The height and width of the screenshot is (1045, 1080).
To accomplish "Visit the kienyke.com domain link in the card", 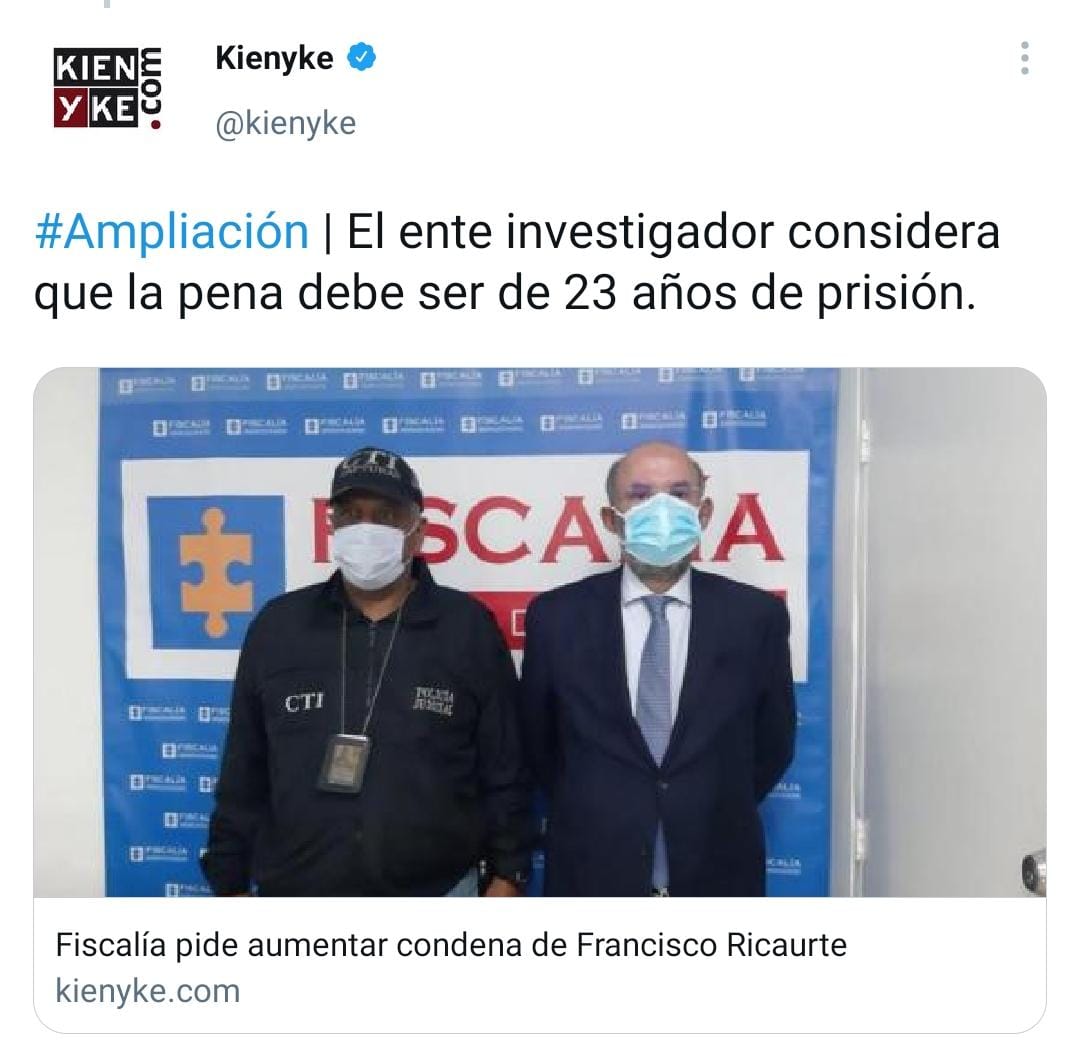I will pos(147,991).
